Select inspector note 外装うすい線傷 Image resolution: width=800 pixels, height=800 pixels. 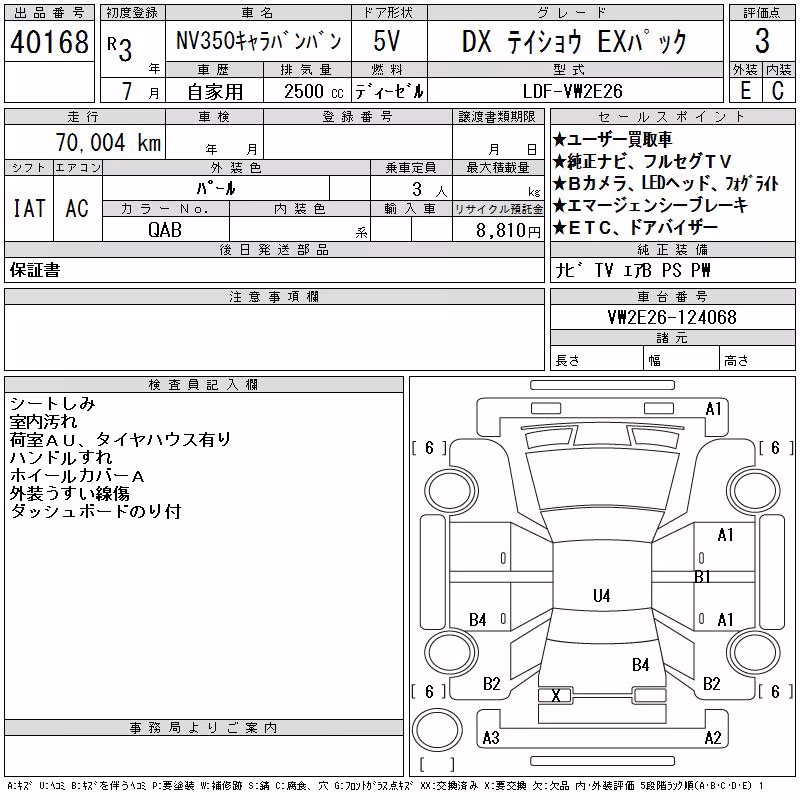click(69, 493)
